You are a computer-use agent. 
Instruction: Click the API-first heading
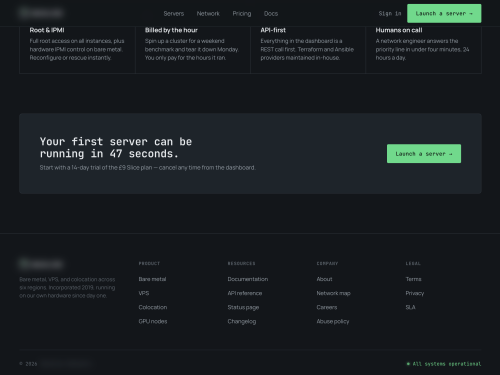tap(273, 30)
